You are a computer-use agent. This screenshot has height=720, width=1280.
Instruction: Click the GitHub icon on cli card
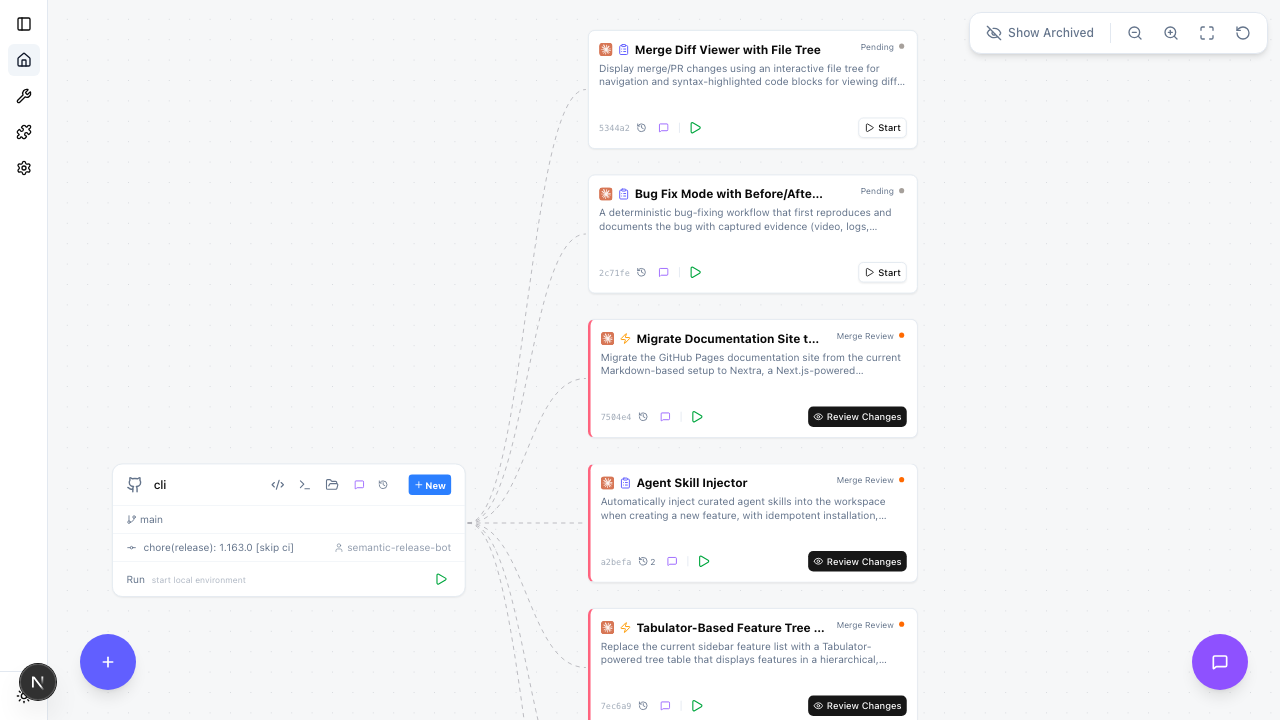pyautogui.click(x=135, y=485)
